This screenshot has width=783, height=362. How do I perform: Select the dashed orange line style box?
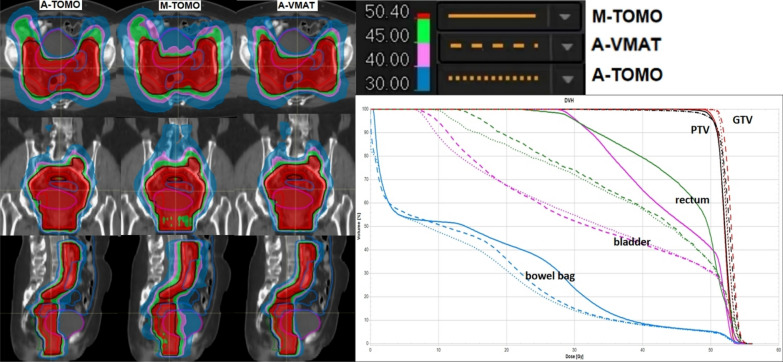(x=492, y=47)
